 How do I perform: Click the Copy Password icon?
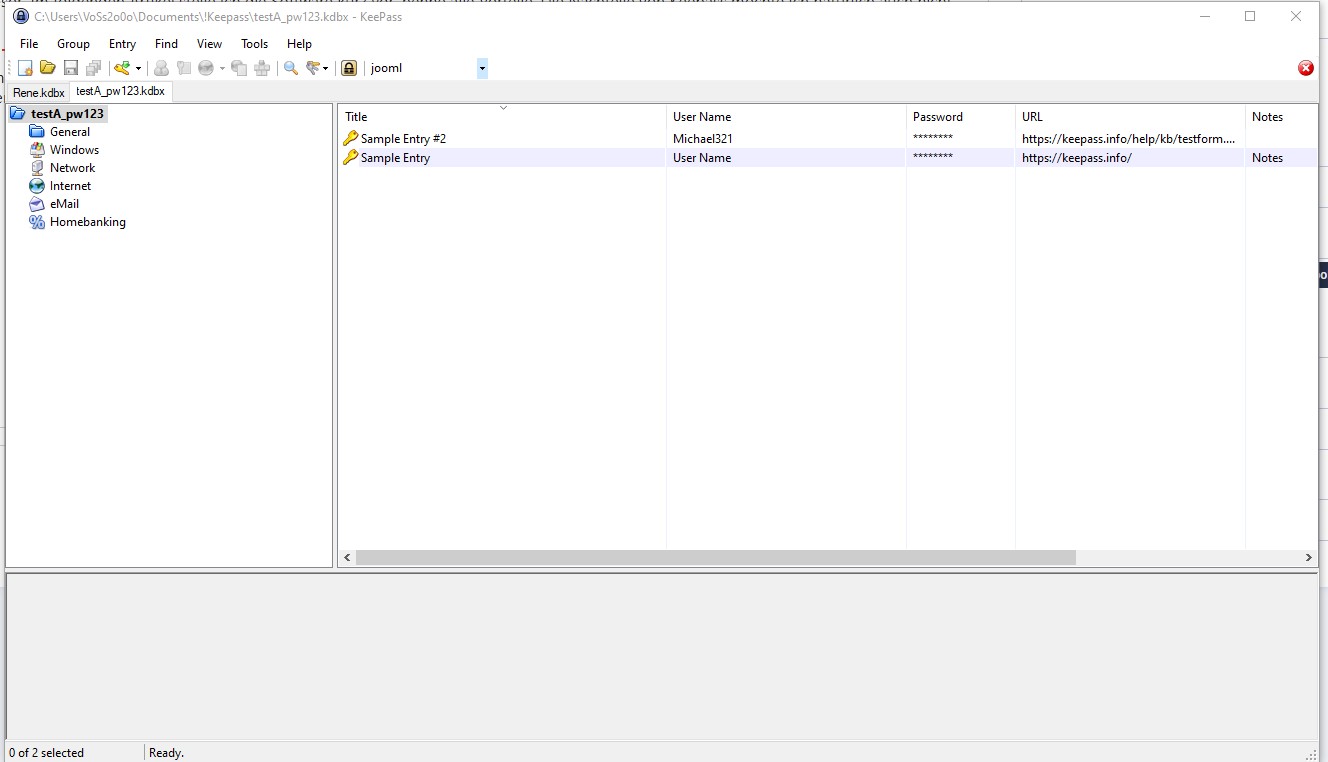tap(184, 68)
